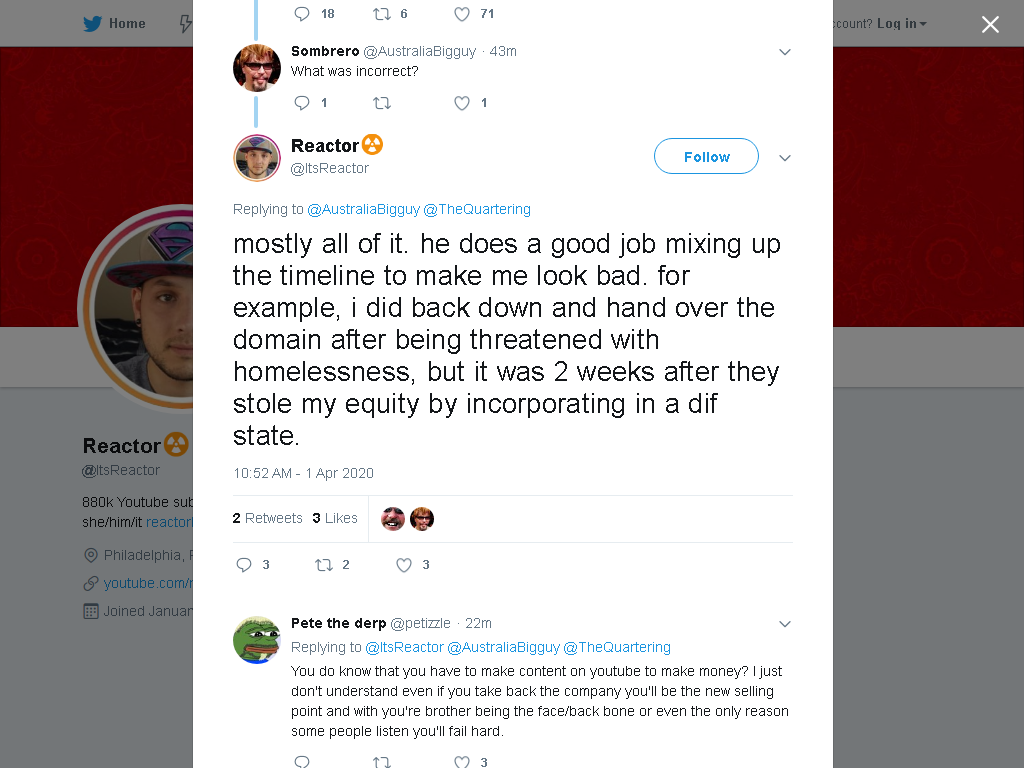Like Sombrero's 'What was incorrect?' tweet

(x=462, y=103)
